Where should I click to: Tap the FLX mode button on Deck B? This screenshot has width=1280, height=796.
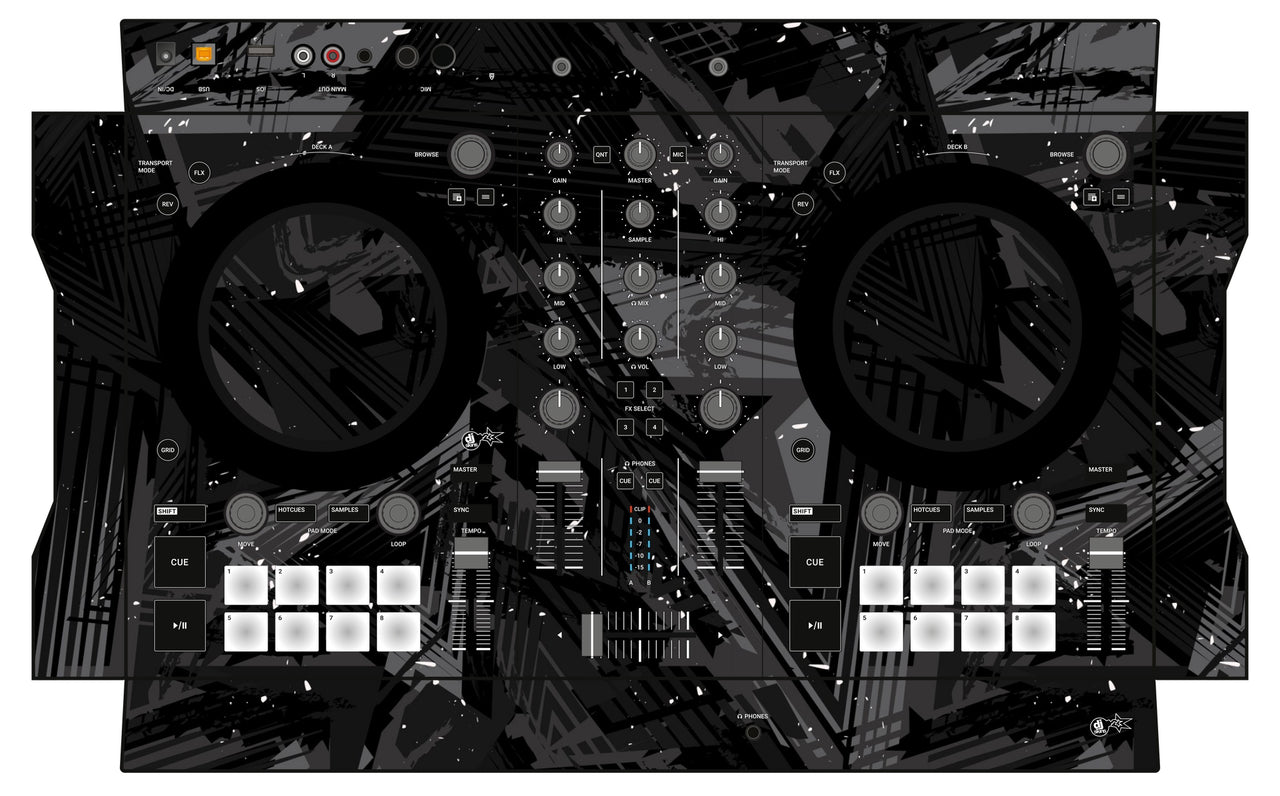click(x=833, y=172)
